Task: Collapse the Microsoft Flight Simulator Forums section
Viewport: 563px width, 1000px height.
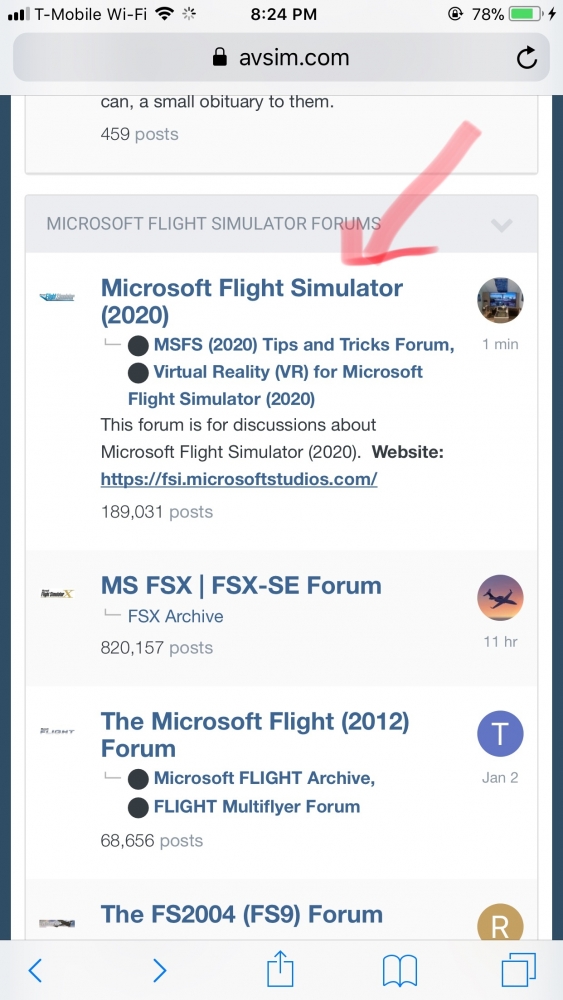Action: point(502,224)
